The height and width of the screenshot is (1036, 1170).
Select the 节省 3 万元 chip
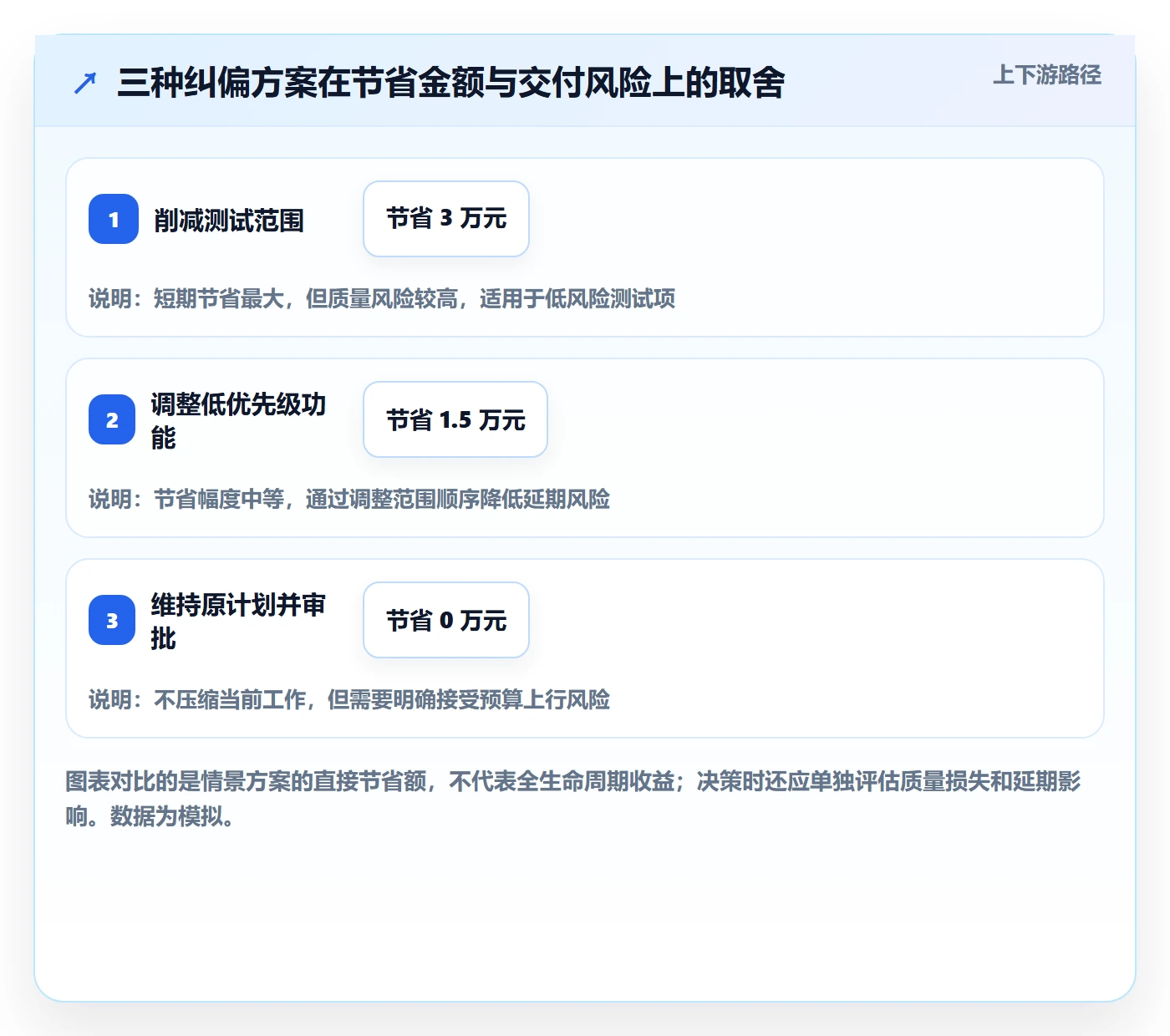click(x=446, y=219)
